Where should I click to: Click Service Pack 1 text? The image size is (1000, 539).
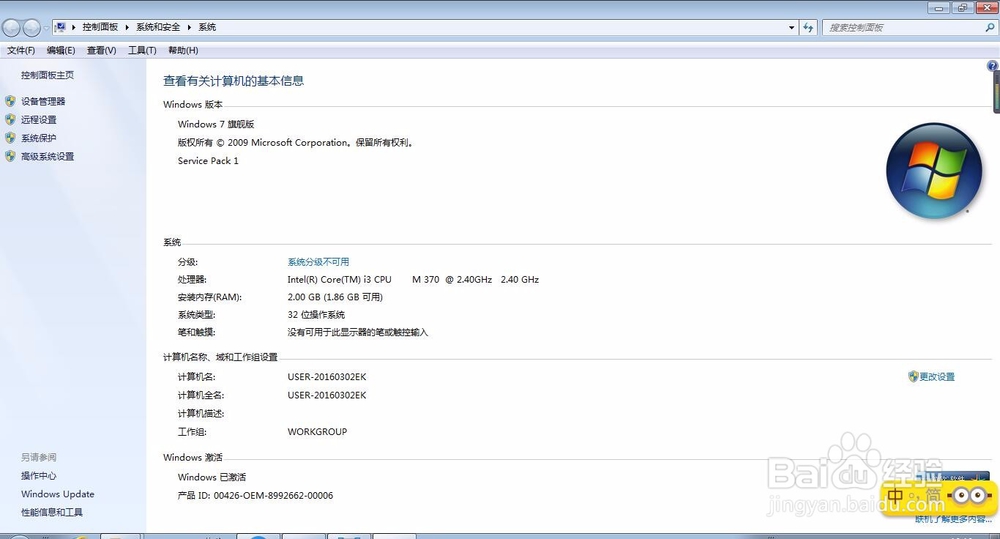click(x=208, y=161)
